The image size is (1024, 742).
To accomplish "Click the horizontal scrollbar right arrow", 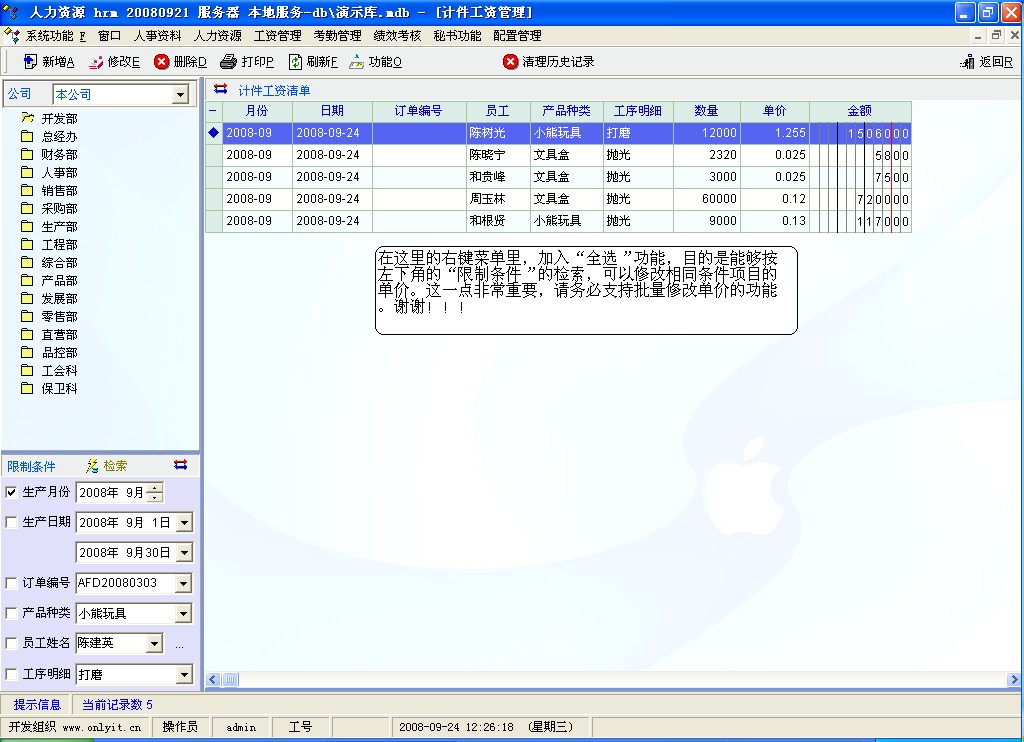I will tap(1013, 680).
